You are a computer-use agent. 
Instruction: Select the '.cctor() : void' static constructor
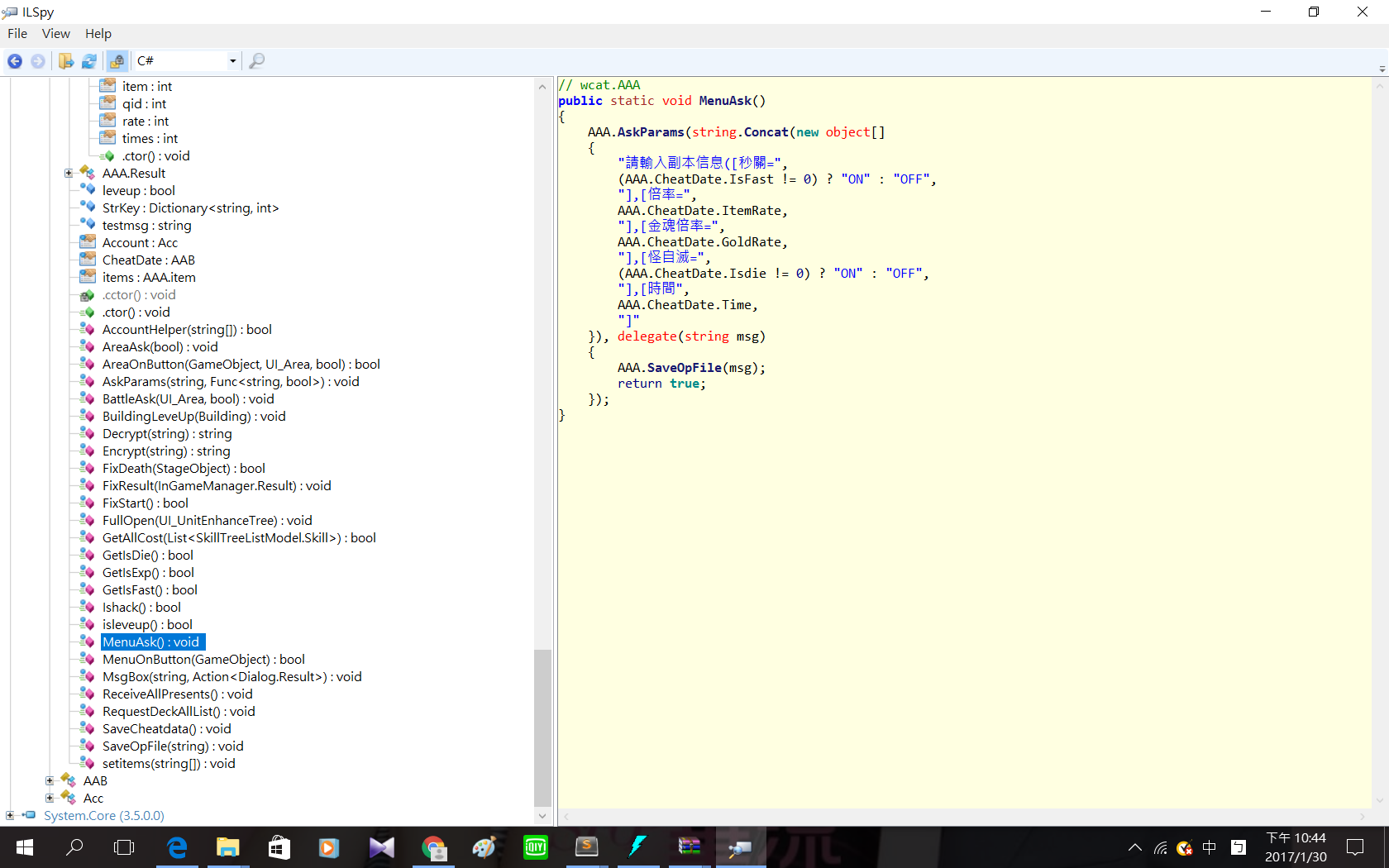139,295
